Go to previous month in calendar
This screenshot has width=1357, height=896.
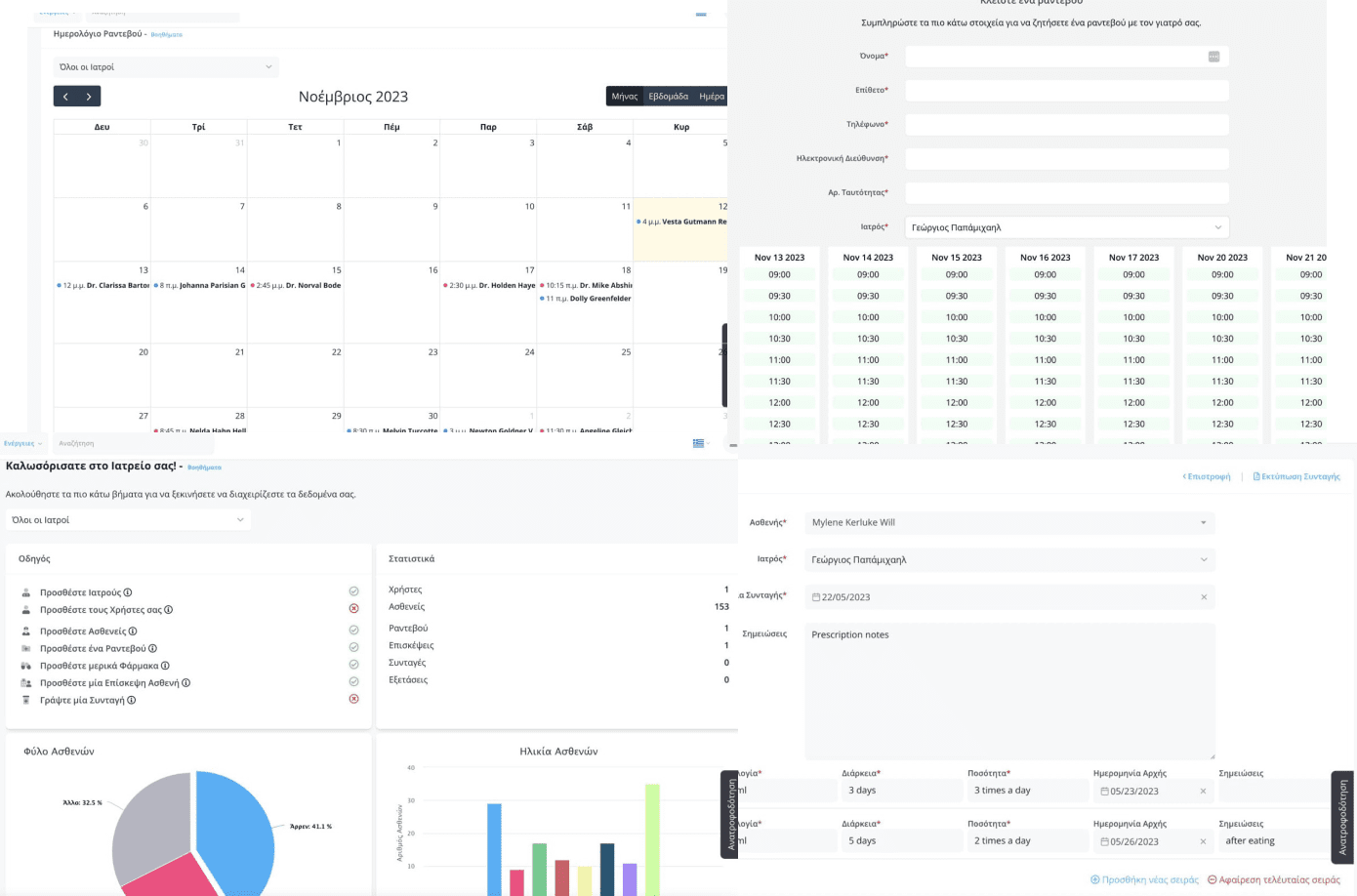pos(65,97)
